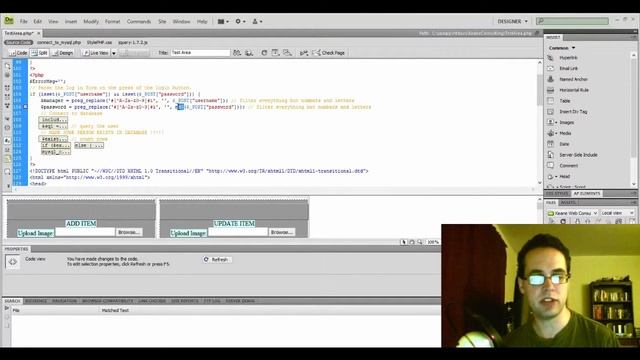The width and height of the screenshot is (640, 360).
Task: Open the Layout icon dropdown in menu bar
Action: pos(223,22)
